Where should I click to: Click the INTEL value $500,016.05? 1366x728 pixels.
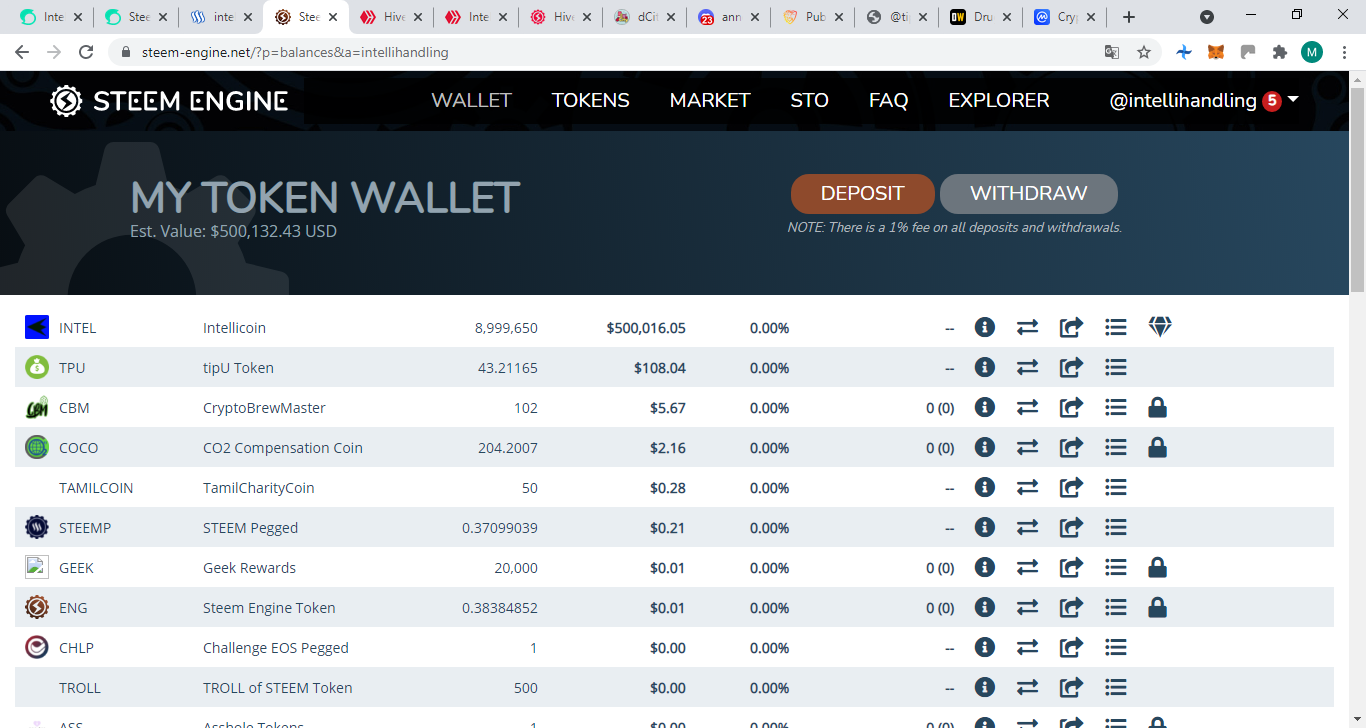(x=646, y=328)
